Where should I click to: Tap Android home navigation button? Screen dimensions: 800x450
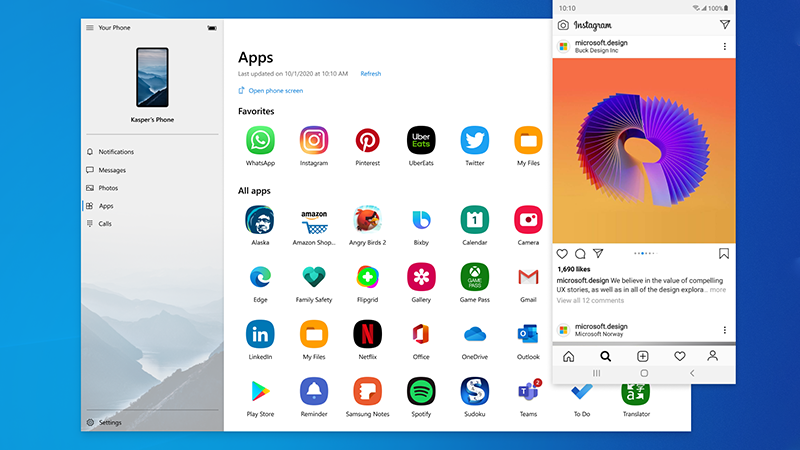[644, 373]
